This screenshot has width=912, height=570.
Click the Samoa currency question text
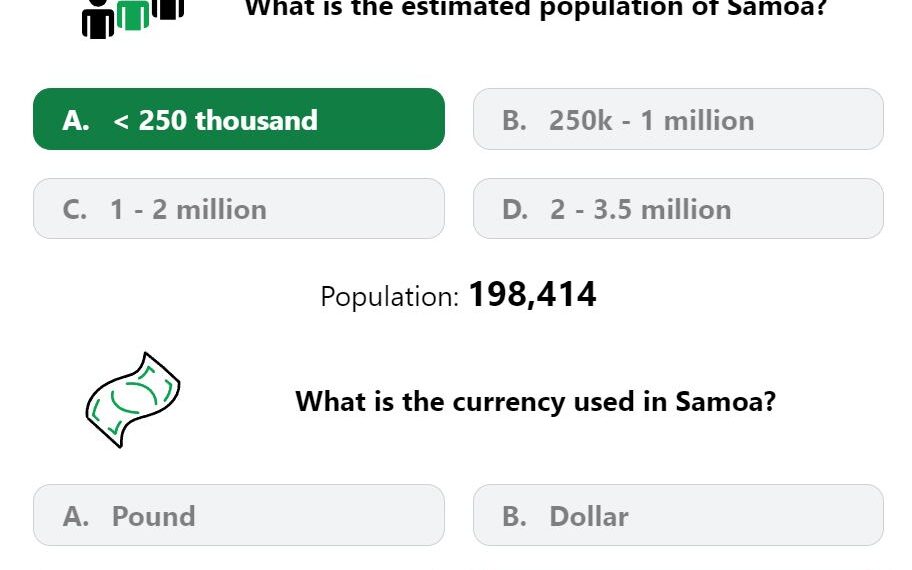(x=536, y=401)
